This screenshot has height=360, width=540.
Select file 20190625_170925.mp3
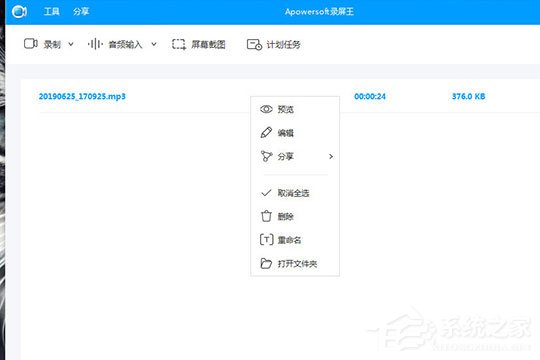click(82, 96)
